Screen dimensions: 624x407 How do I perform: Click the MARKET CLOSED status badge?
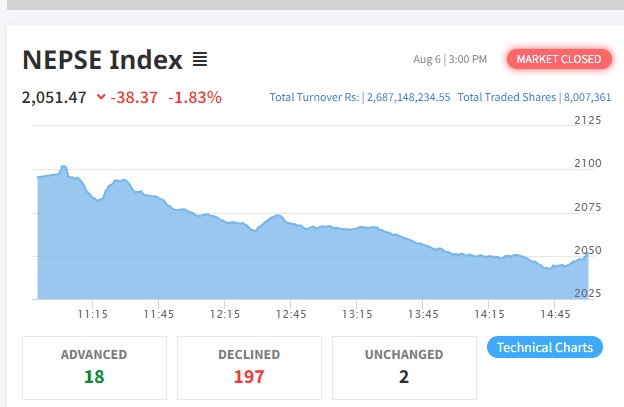point(558,59)
